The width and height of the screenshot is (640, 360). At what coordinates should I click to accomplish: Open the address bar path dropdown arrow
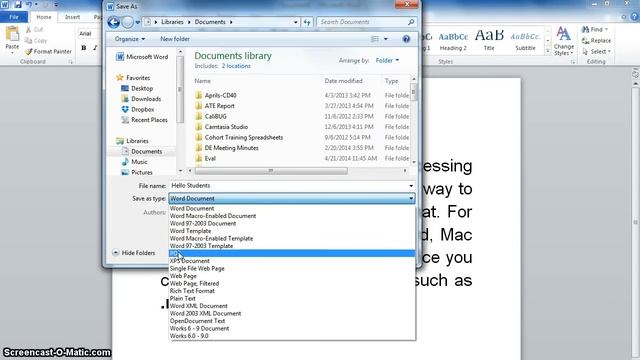pyautogui.click(x=296, y=22)
